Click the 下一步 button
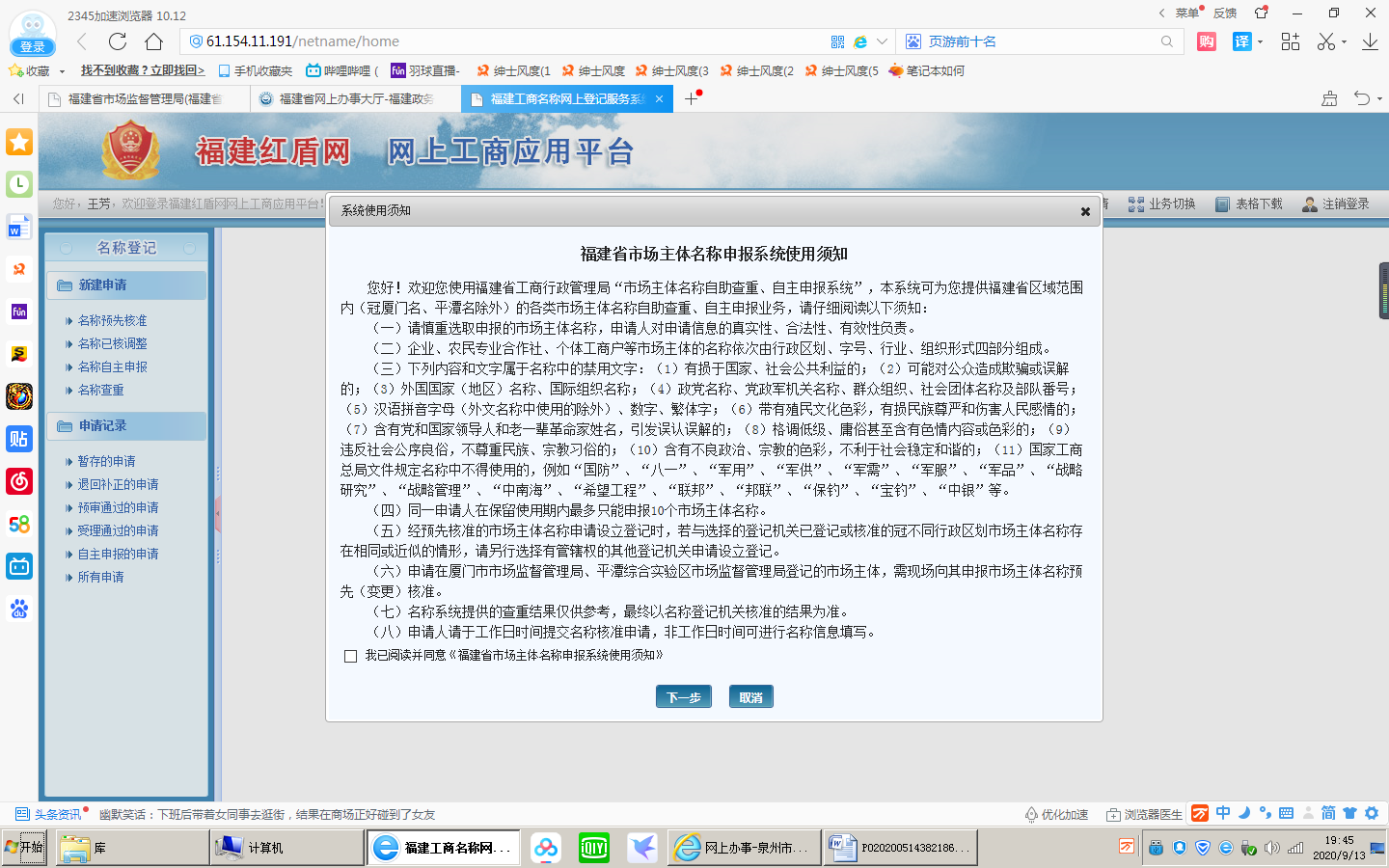 683,697
